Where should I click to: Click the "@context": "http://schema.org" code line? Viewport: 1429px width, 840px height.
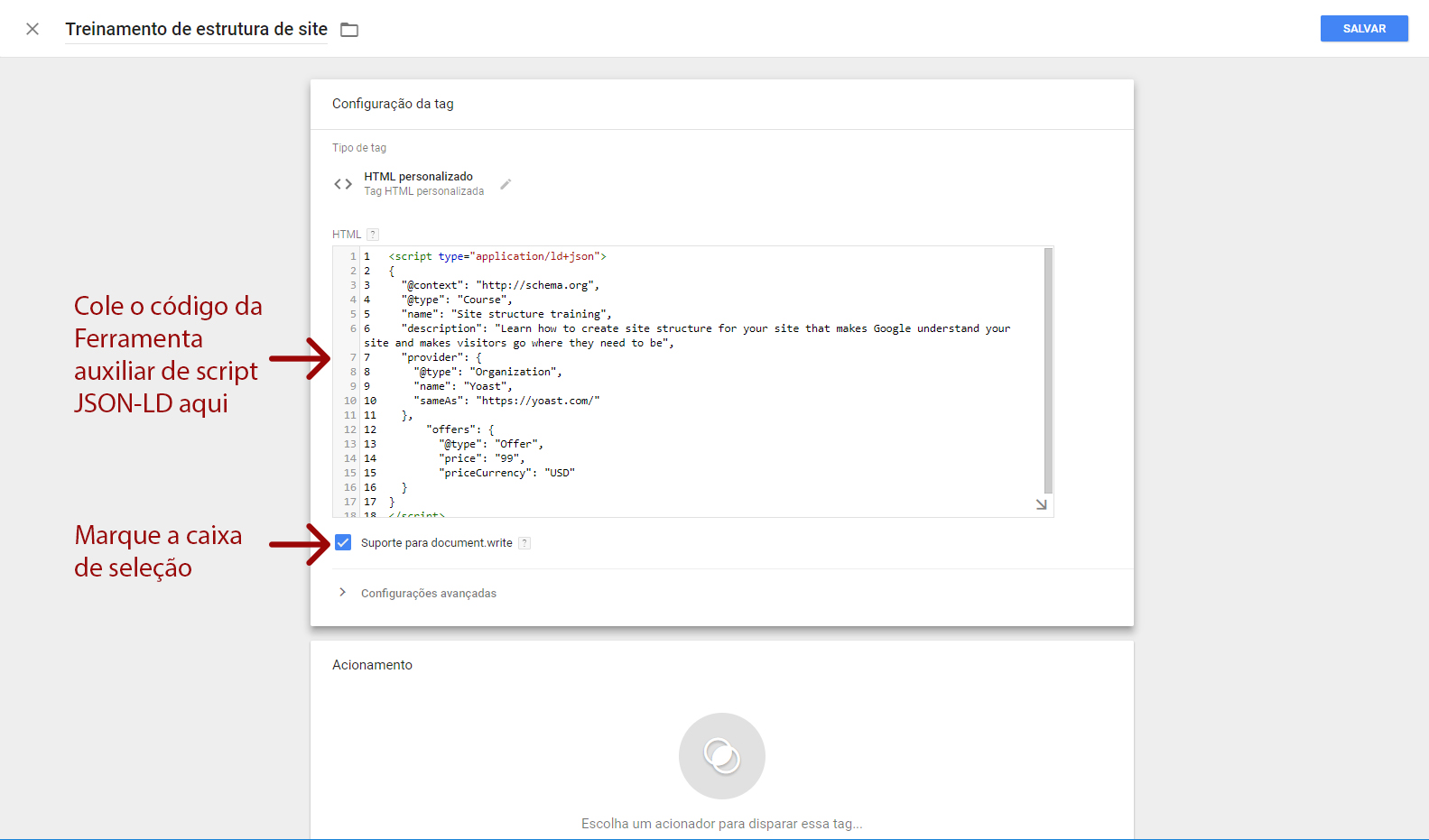pos(500,285)
